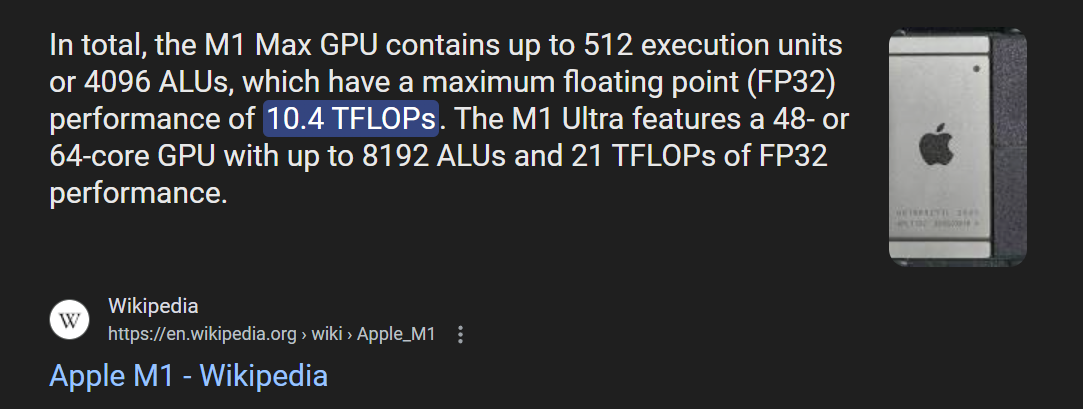Open the three-dot options next to URL
The image size is (1083, 409).
tap(460, 335)
